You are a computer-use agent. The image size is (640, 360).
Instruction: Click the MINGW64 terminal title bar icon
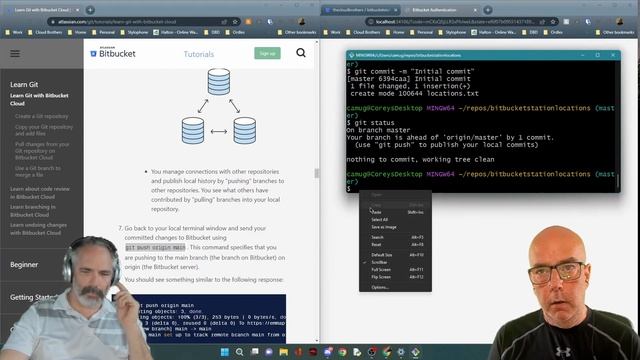coord(351,55)
